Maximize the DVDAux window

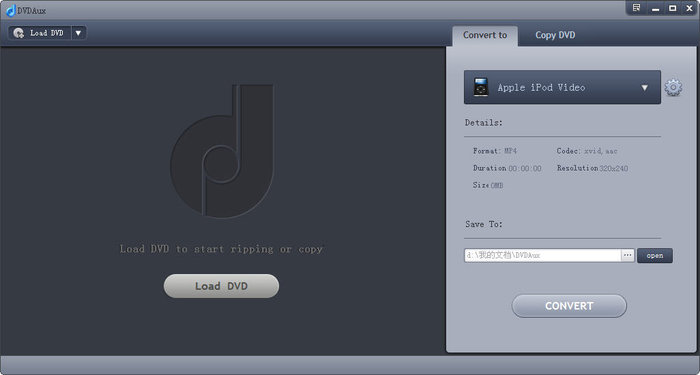[672, 8]
